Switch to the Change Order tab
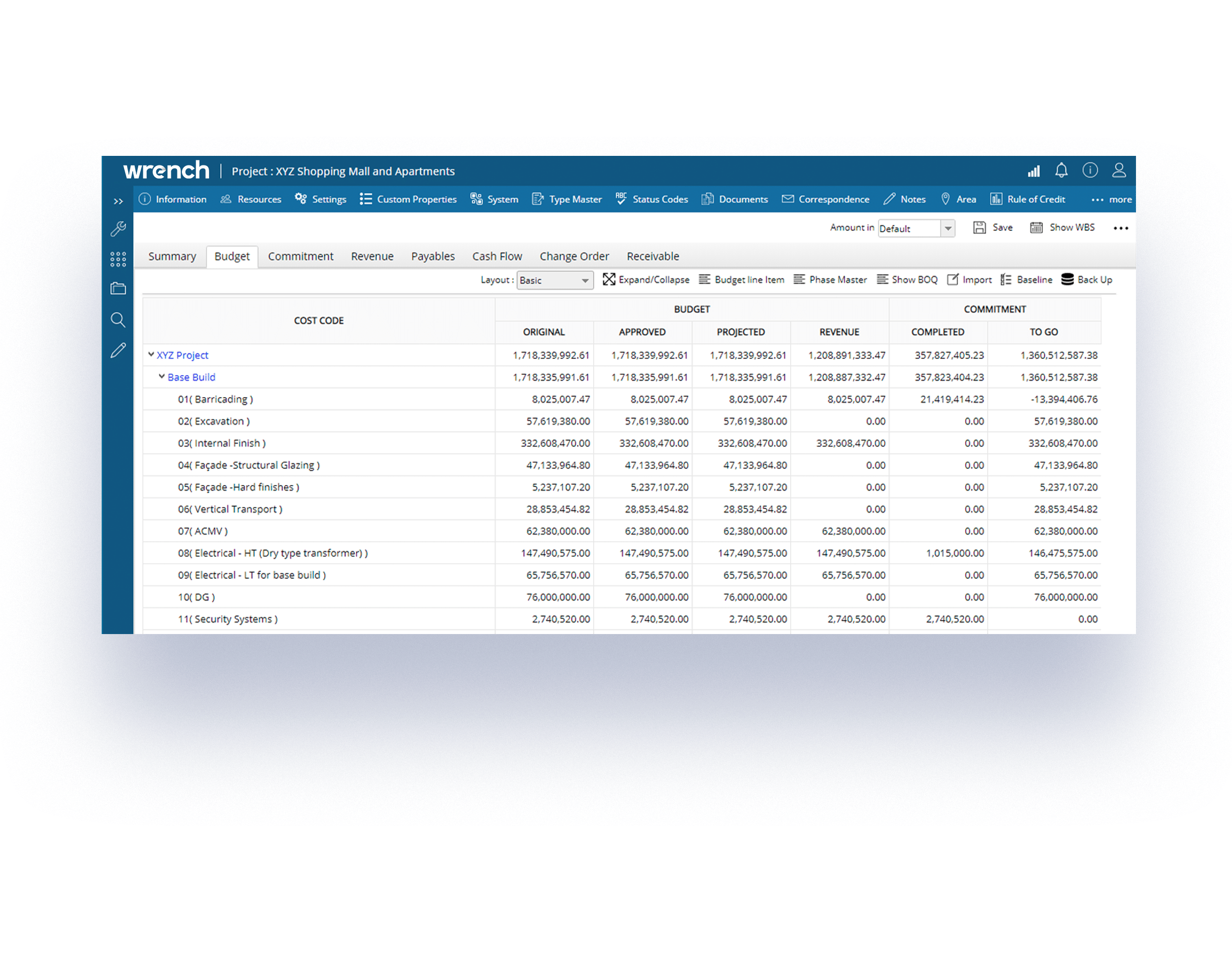This screenshot has width=1232, height=978. pos(575,256)
